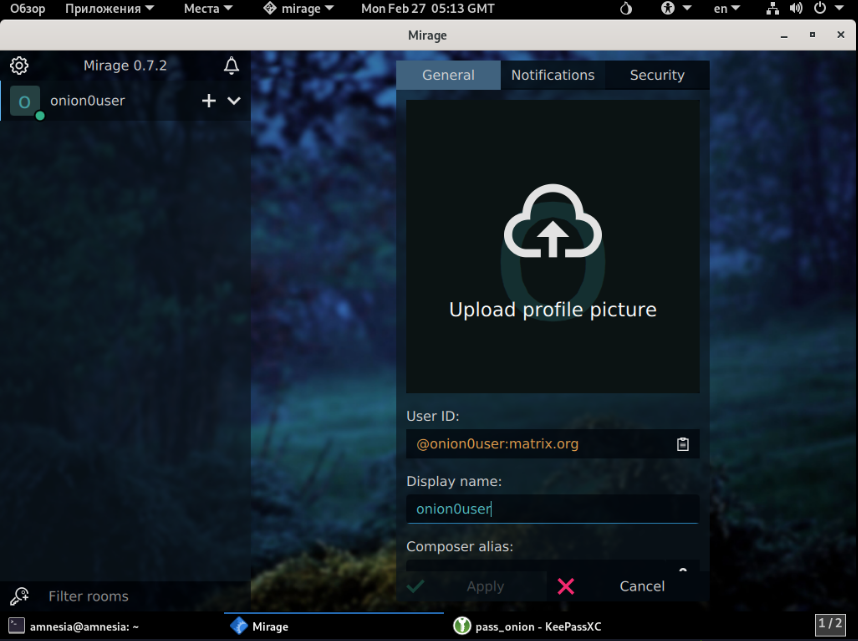Click the notifications bell icon
This screenshot has width=858, height=641.
point(231,66)
